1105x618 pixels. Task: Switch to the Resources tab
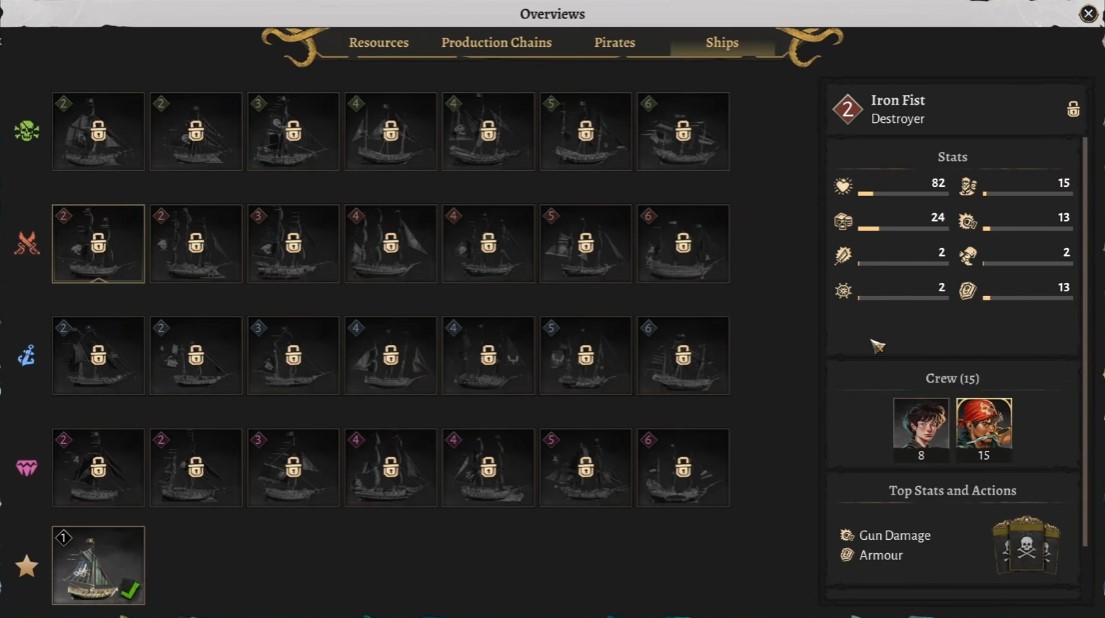tap(378, 42)
